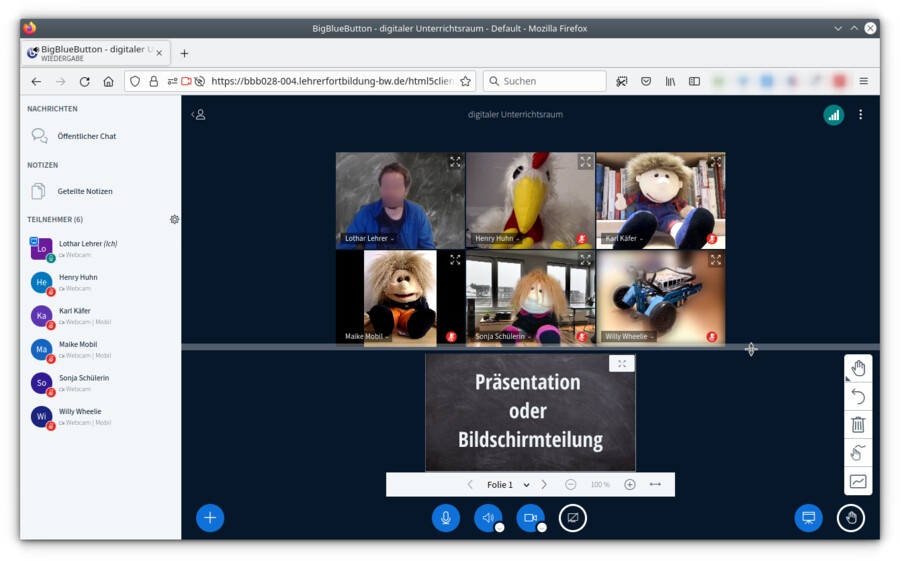Click the raise hand button

tap(850, 518)
